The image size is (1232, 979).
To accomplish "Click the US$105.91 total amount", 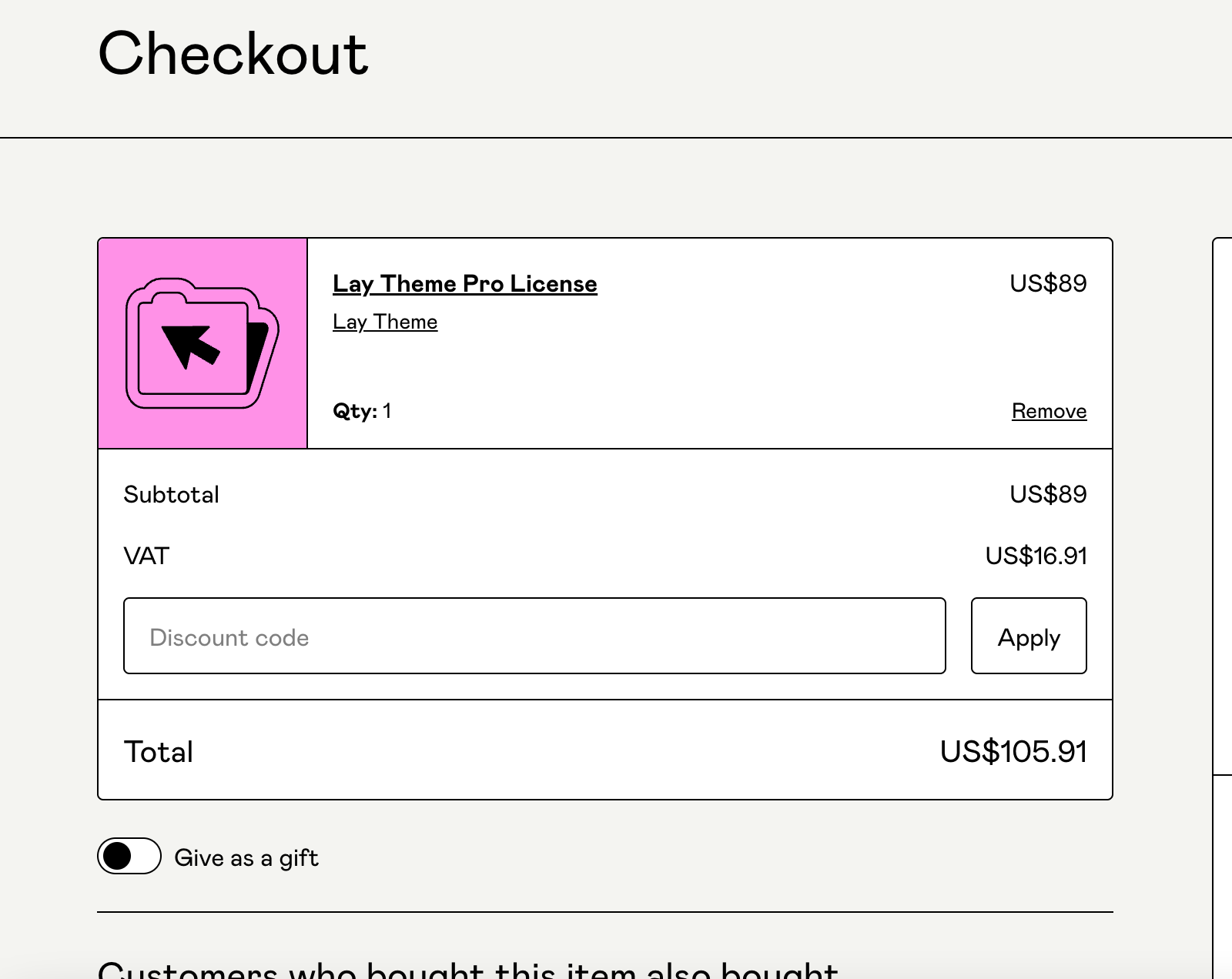I will (1013, 752).
